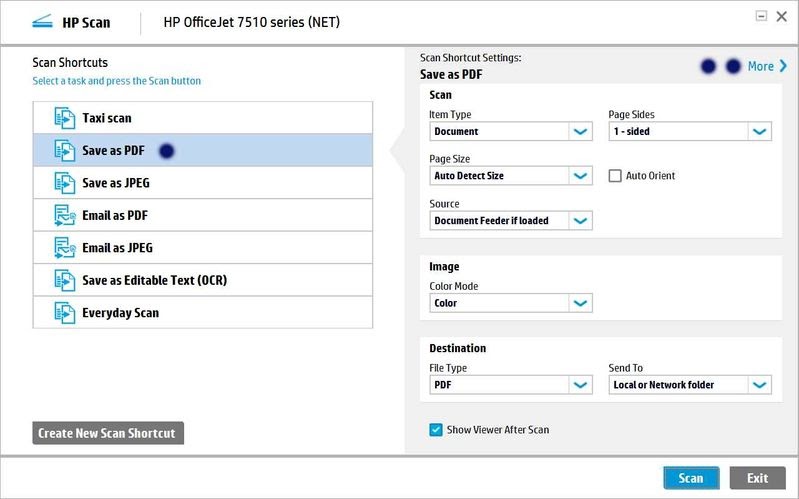
Task: Open the Page Sides dropdown
Action: tap(690, 132)
